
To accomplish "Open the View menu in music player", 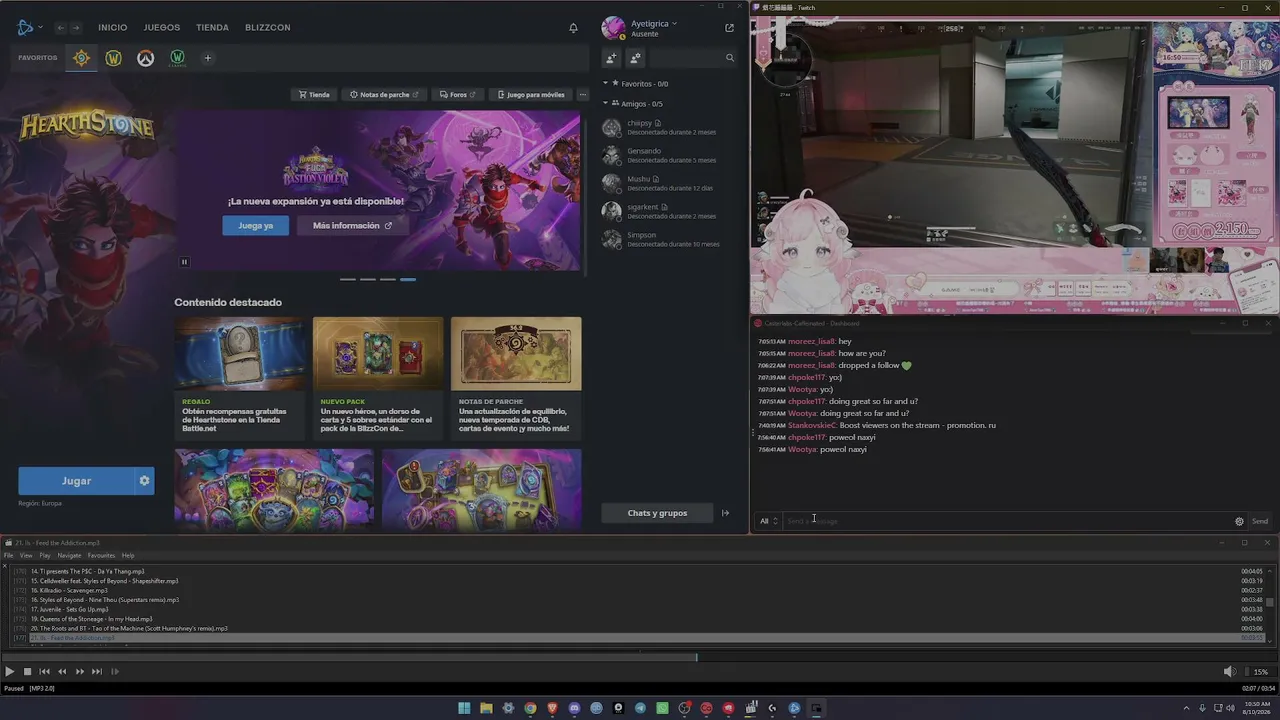I will [x=26, y=556].
